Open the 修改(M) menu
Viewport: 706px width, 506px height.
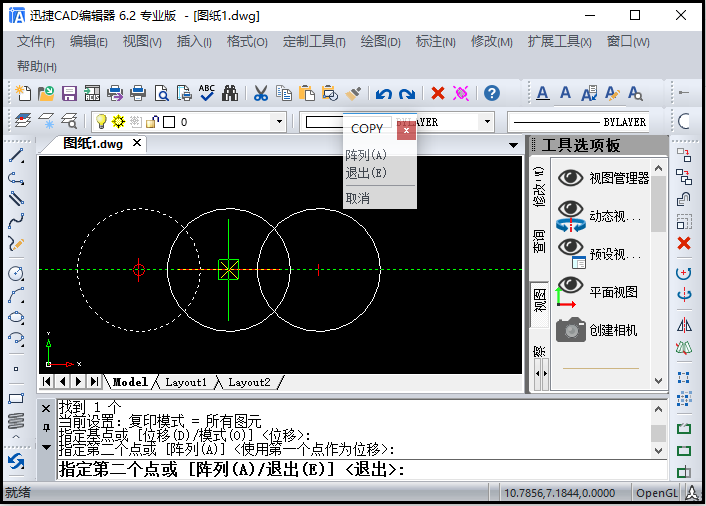click(492, 41)
